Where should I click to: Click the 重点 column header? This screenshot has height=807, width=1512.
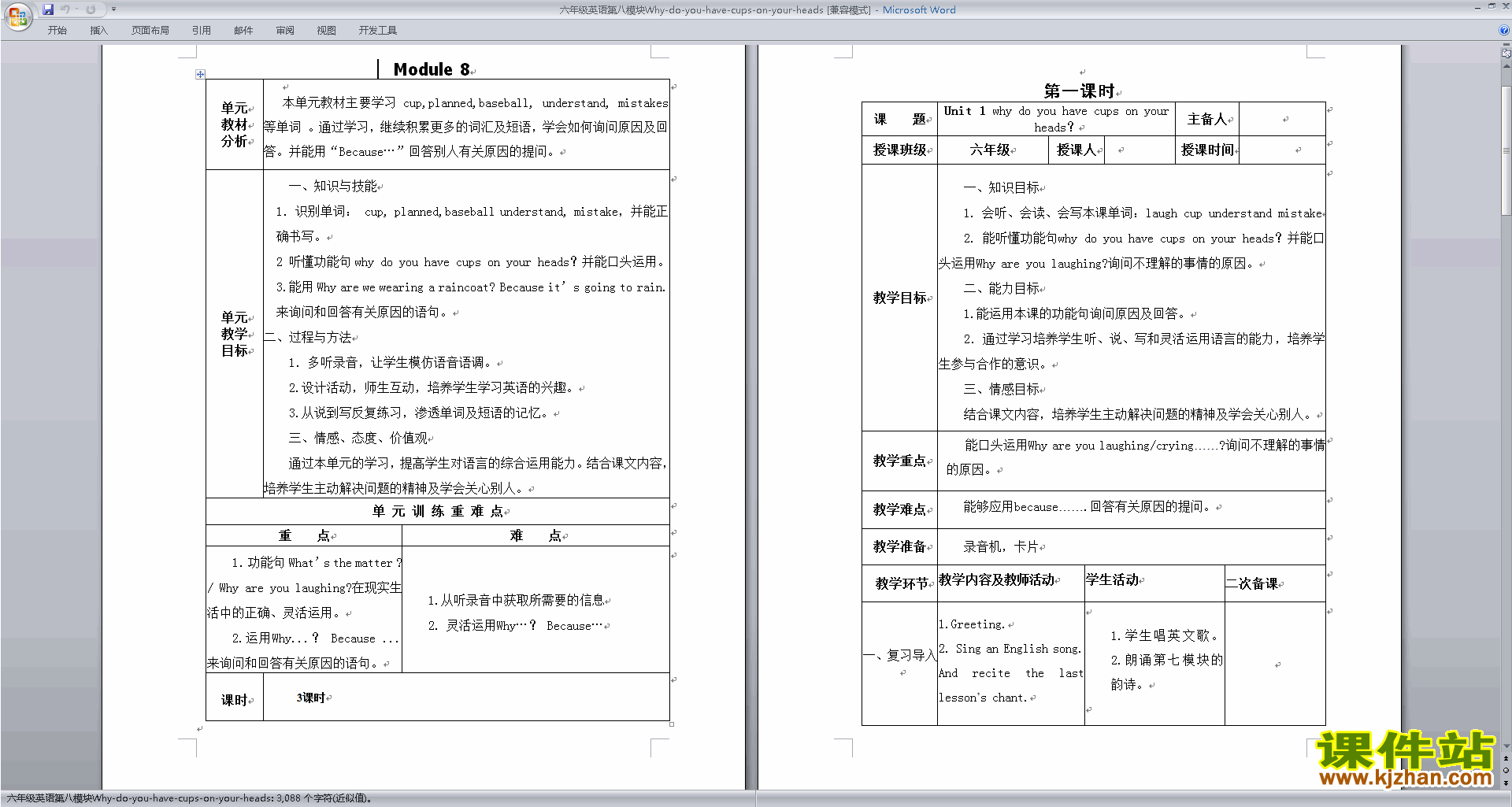[304, 535]
